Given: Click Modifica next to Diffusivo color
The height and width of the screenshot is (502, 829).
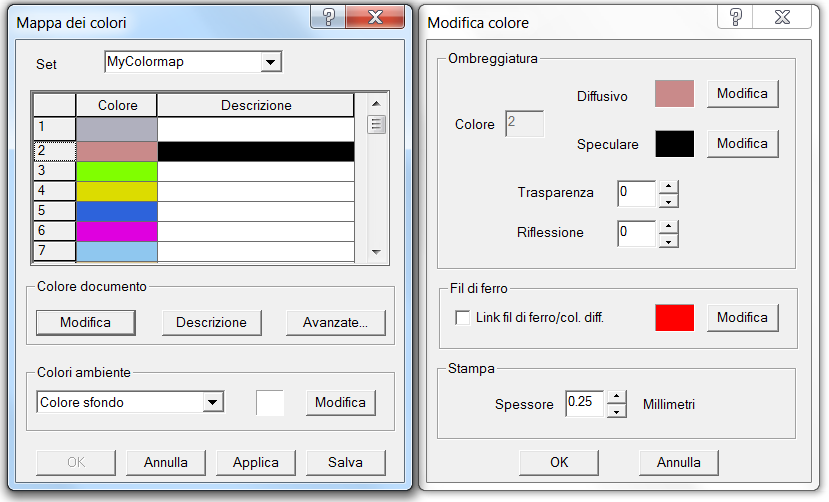Looking at the screenshot, I should click(x=742, y=94).
